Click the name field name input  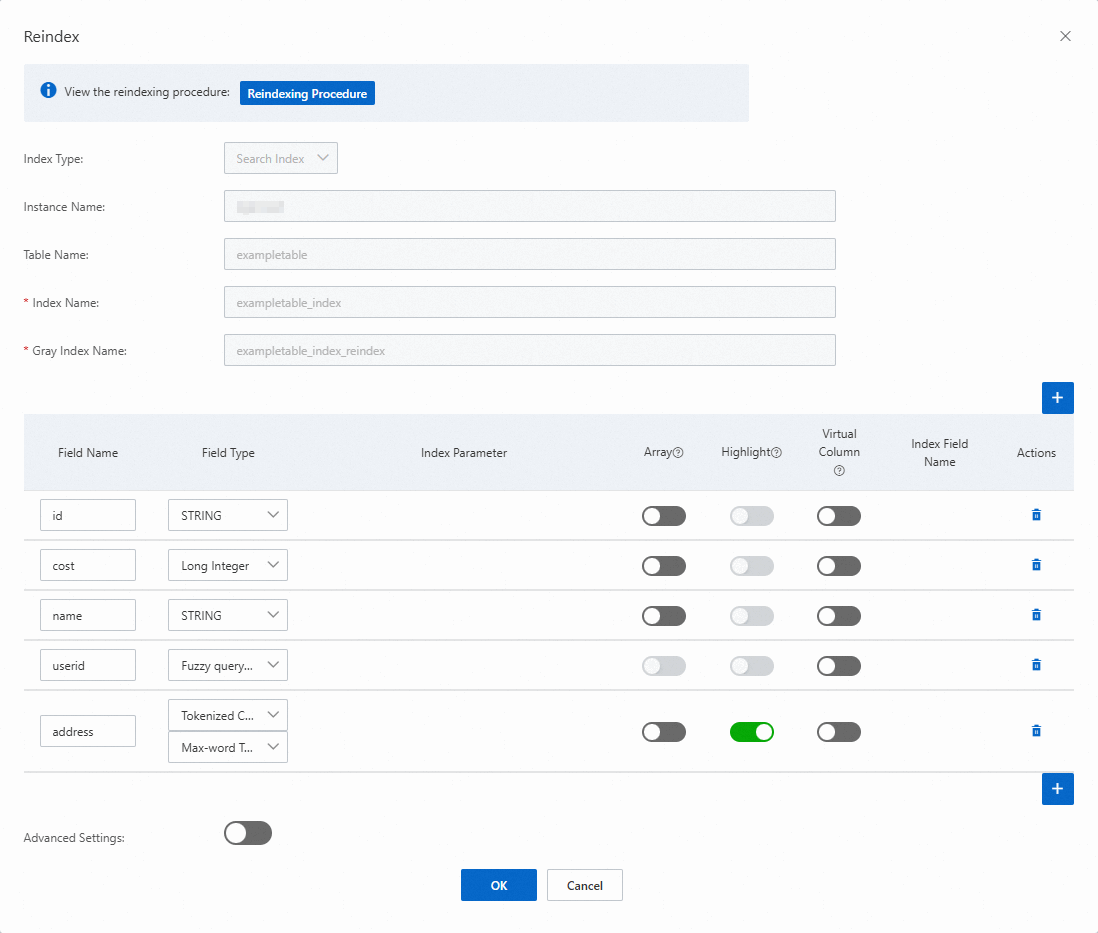point(88,615)
